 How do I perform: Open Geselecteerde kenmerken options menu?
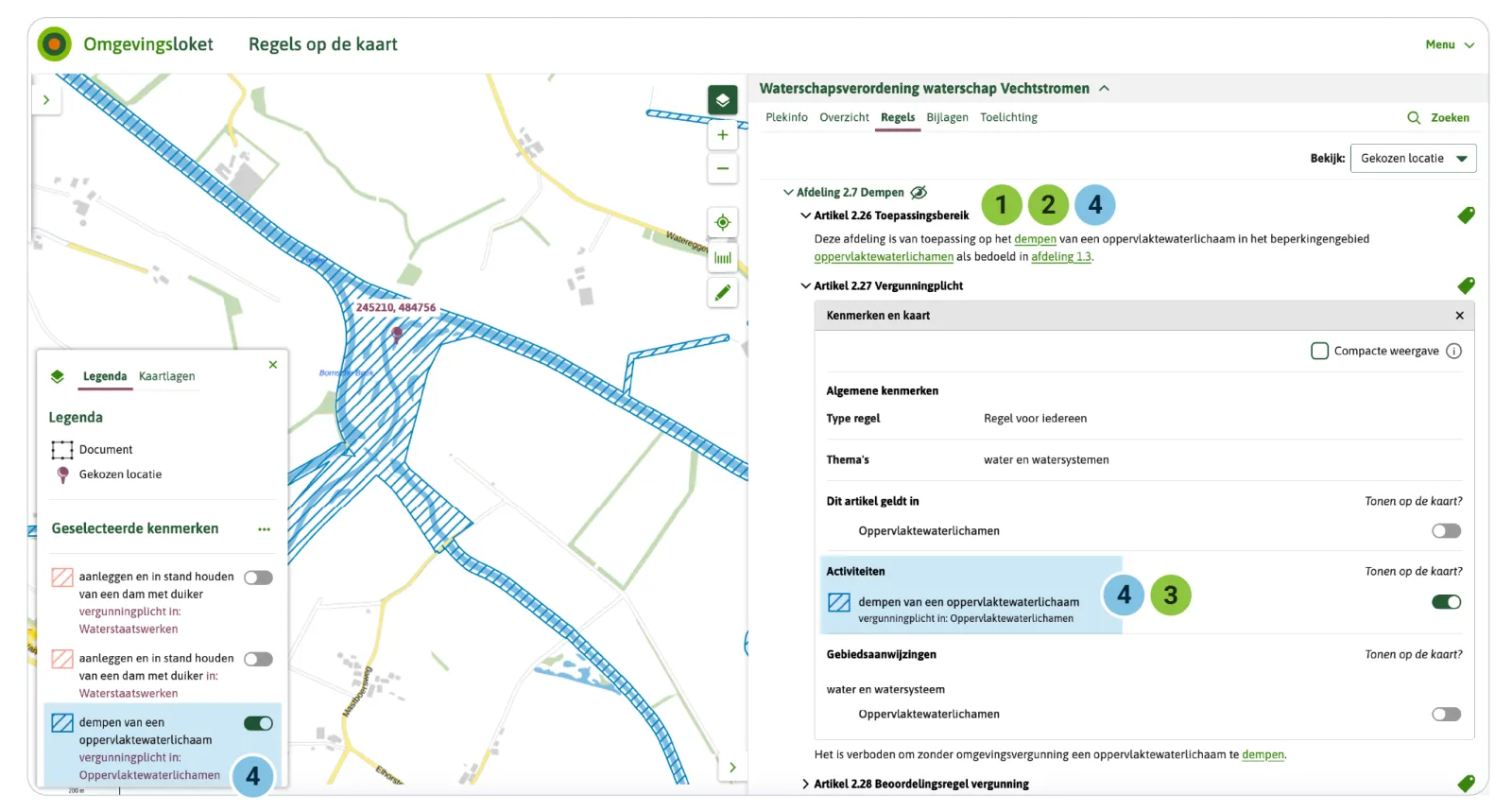click(x=264, y=529)
